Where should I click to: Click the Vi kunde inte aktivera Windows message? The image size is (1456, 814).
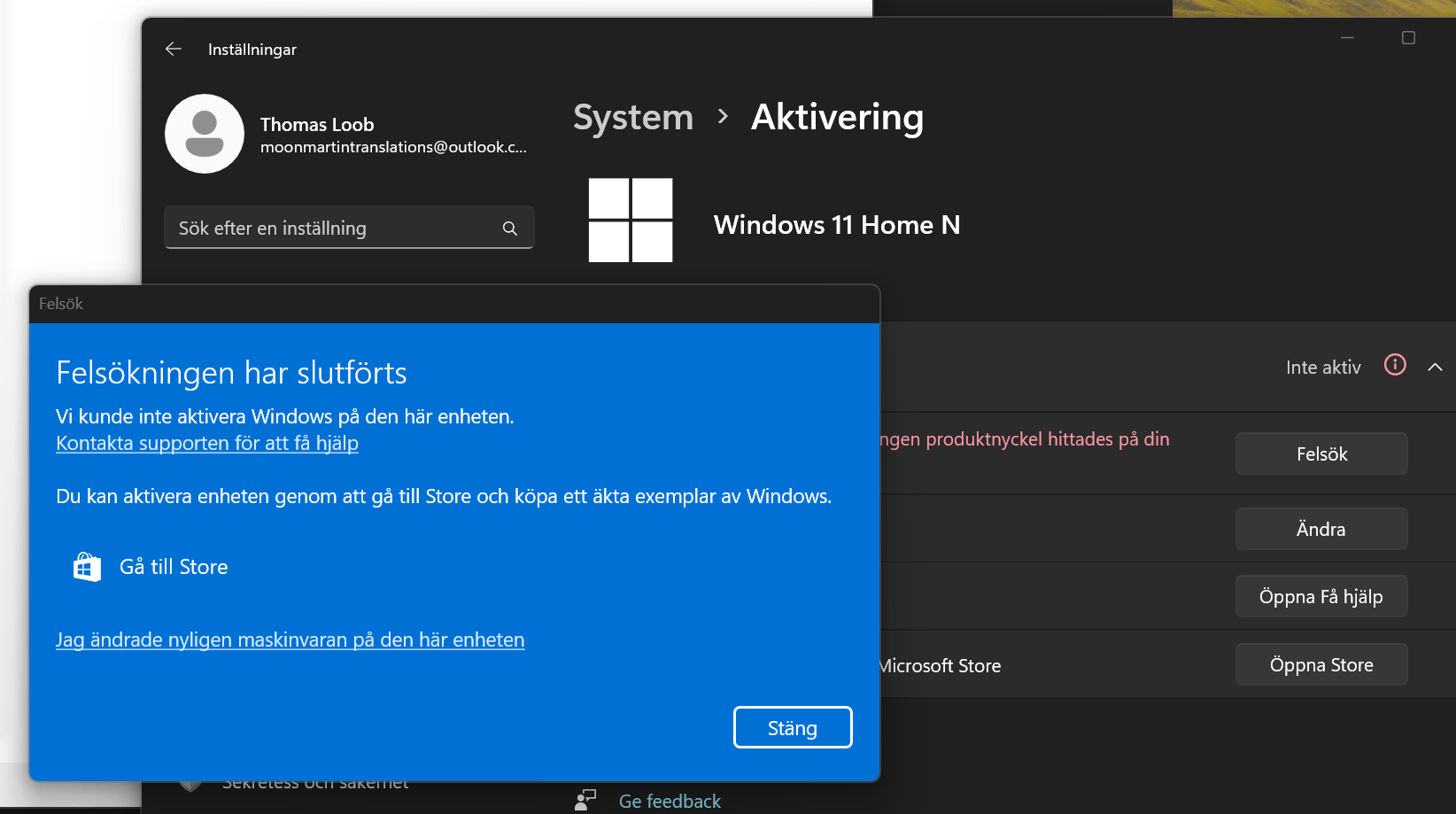point(285,416)
